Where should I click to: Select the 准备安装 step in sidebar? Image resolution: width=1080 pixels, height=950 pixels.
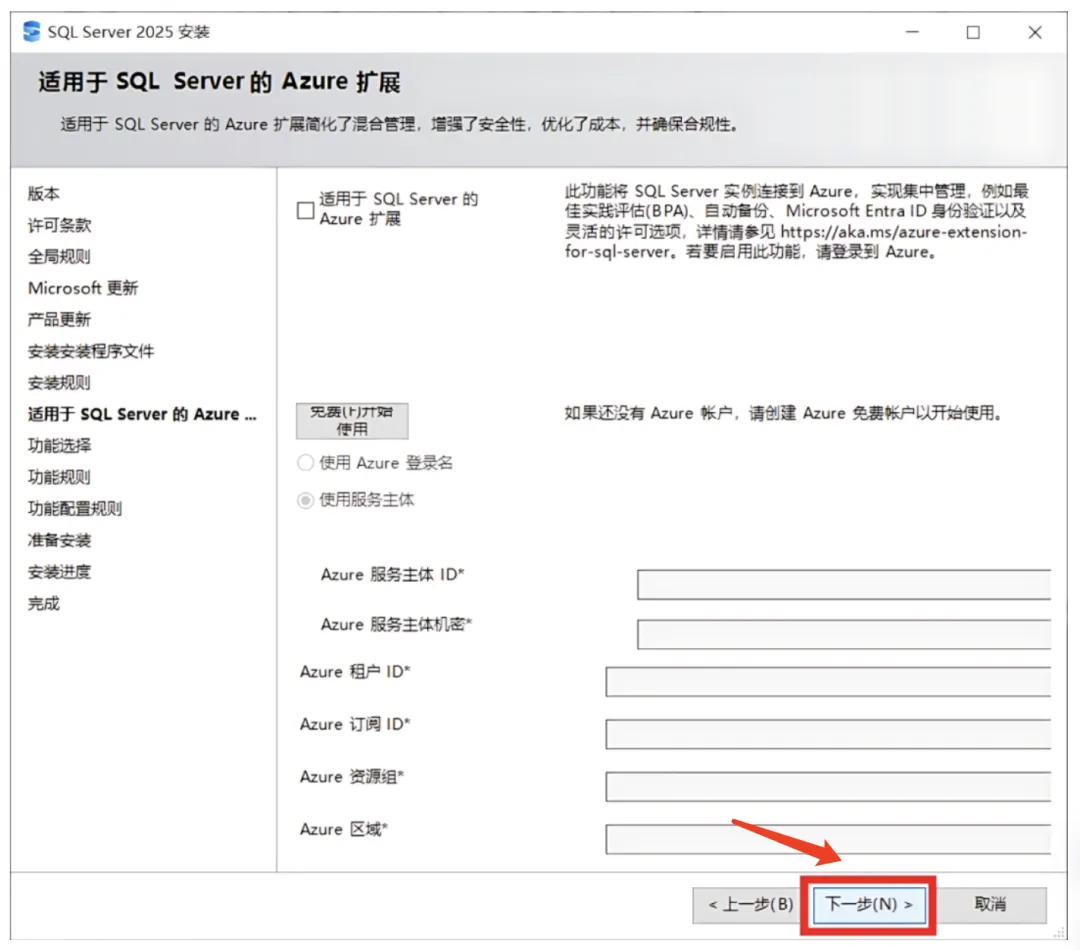click(x=59, y=541)
